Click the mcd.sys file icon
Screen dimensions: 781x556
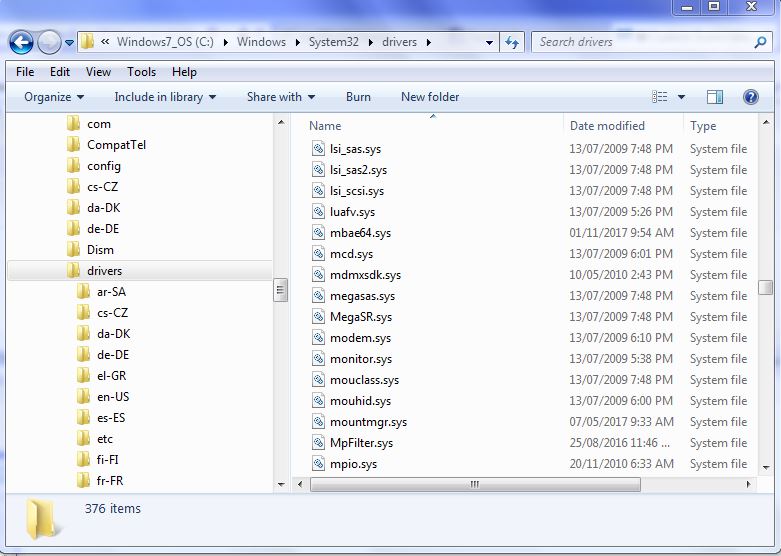[x=318, y=253]
